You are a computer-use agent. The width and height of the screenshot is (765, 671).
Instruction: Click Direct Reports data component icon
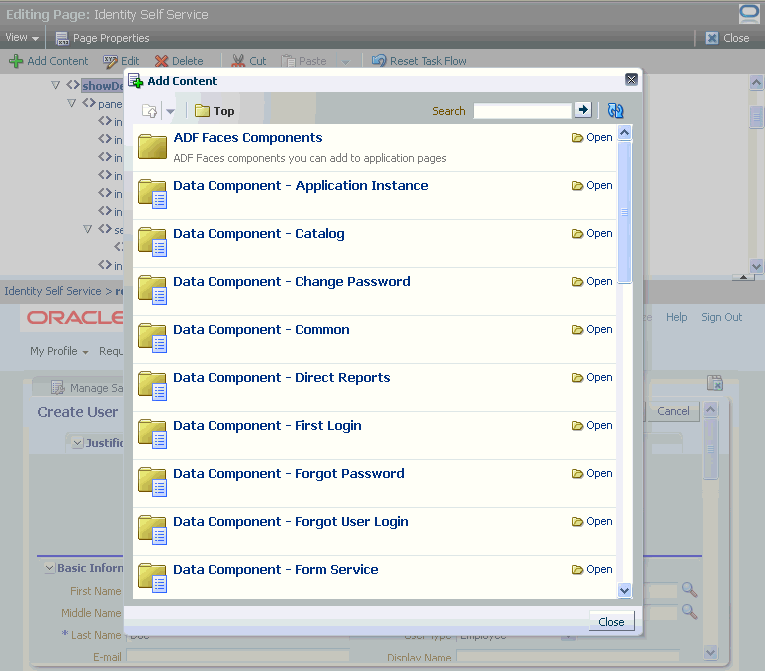pos(152,386)
